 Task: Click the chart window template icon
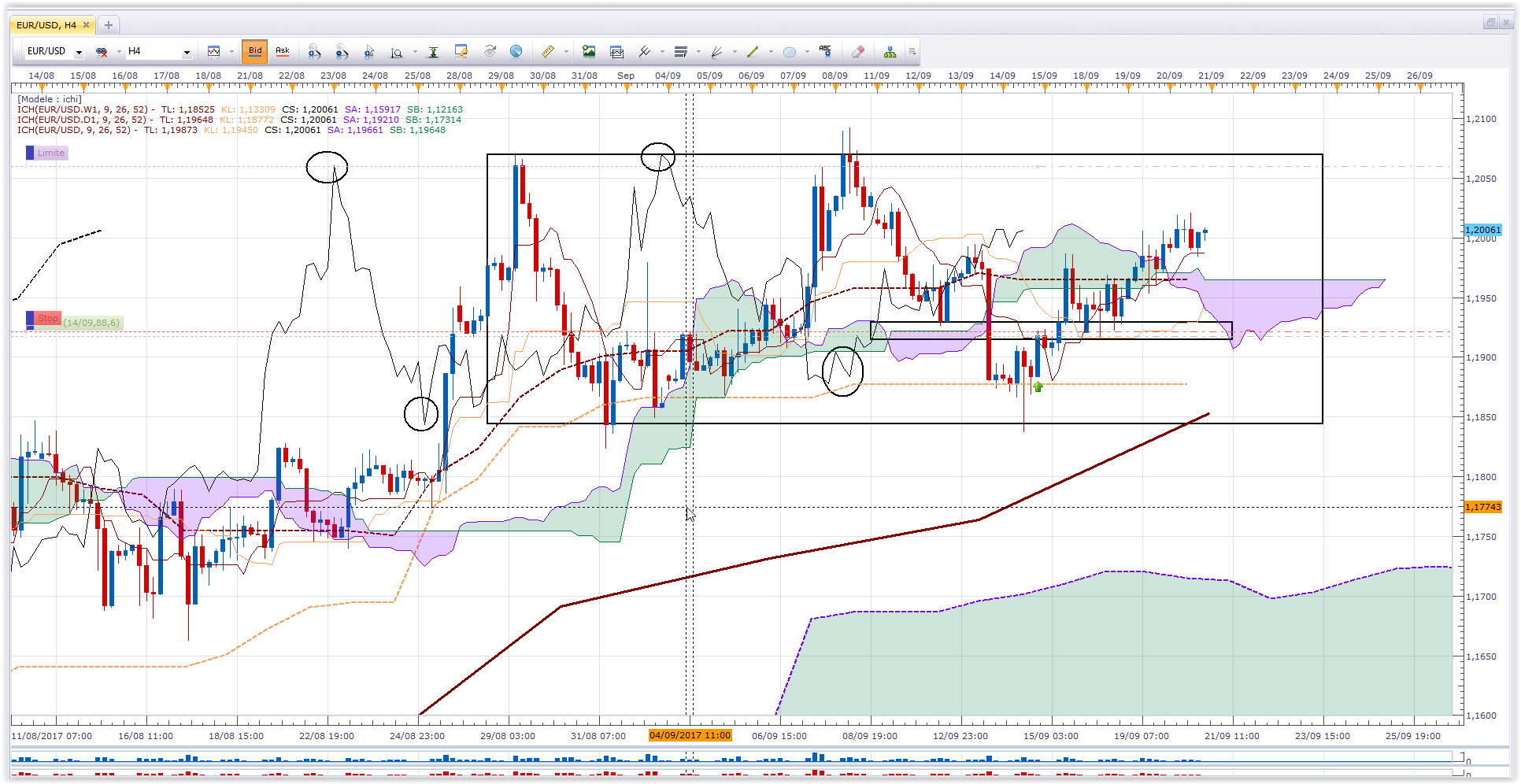616,52
